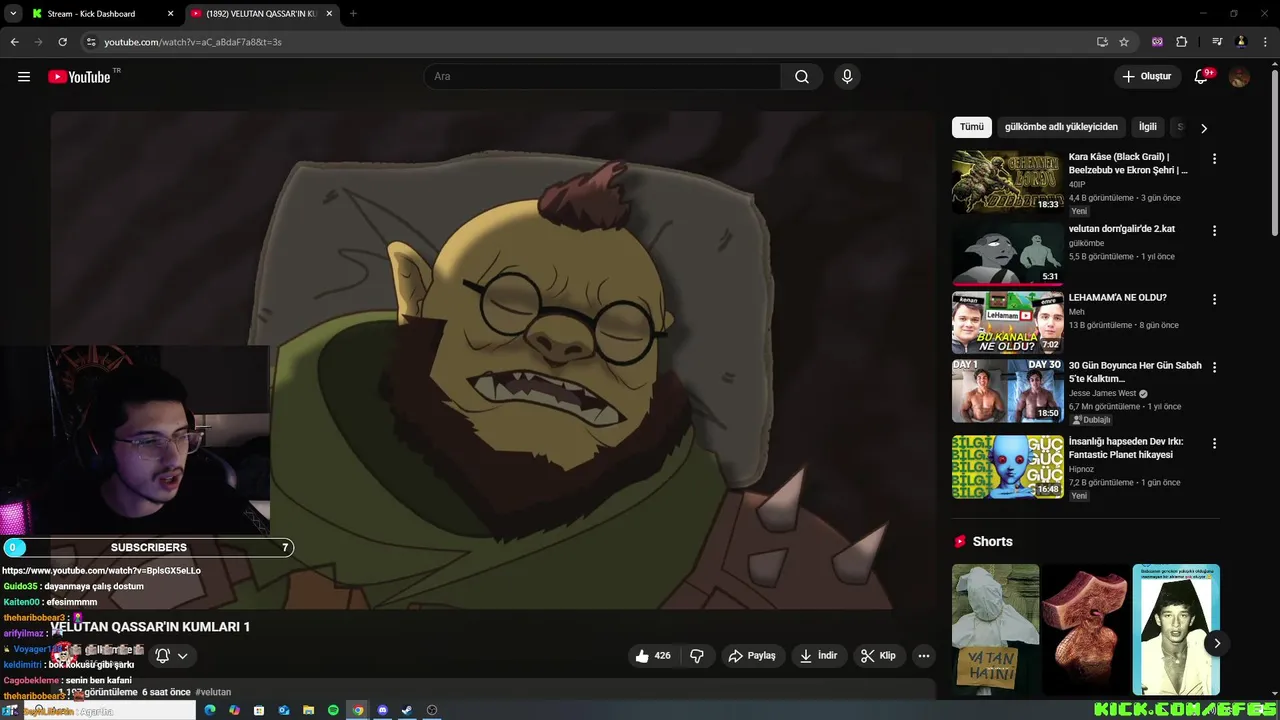Click the Paylaş share button

(752, 656)
